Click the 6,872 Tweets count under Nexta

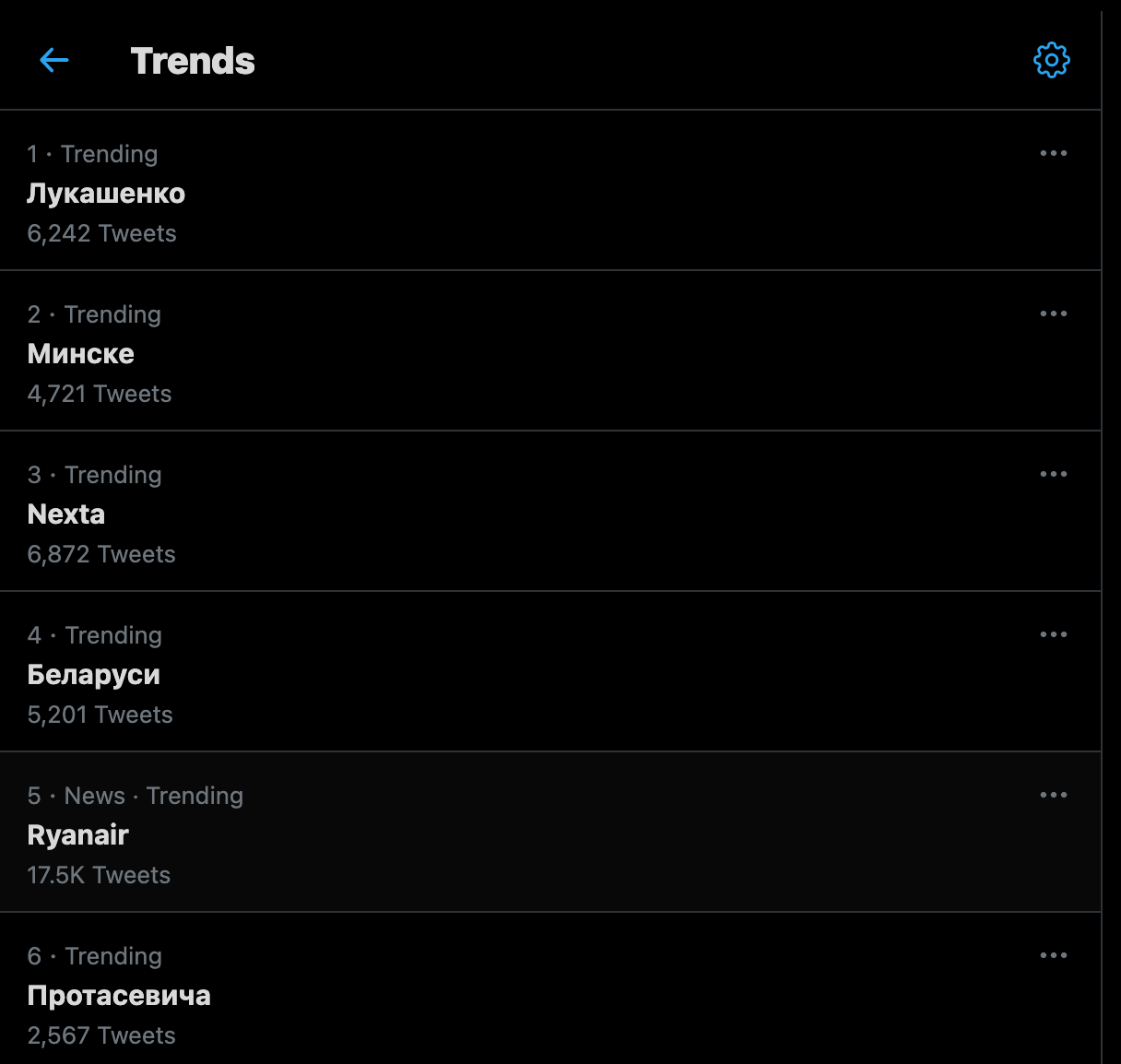click(x=101, y=554)
